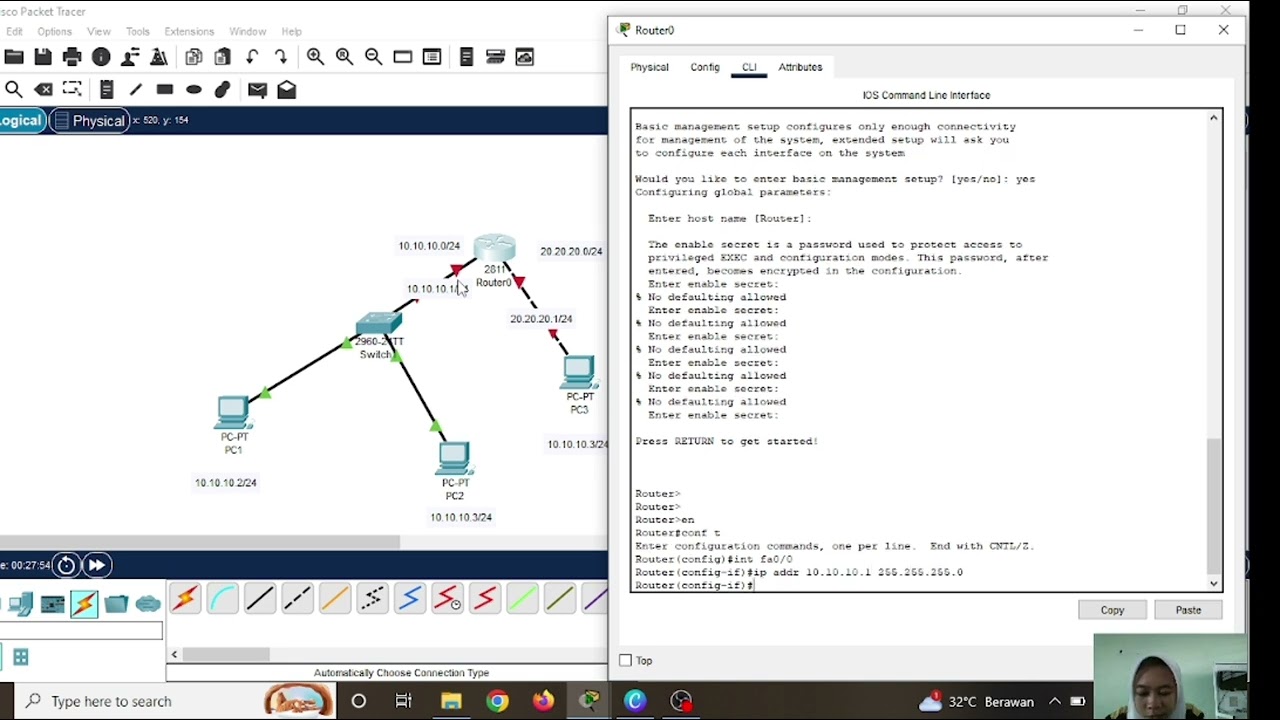Select PC2 in the workspace
This screenshot has width=1280, height=720.
[454, 460]
